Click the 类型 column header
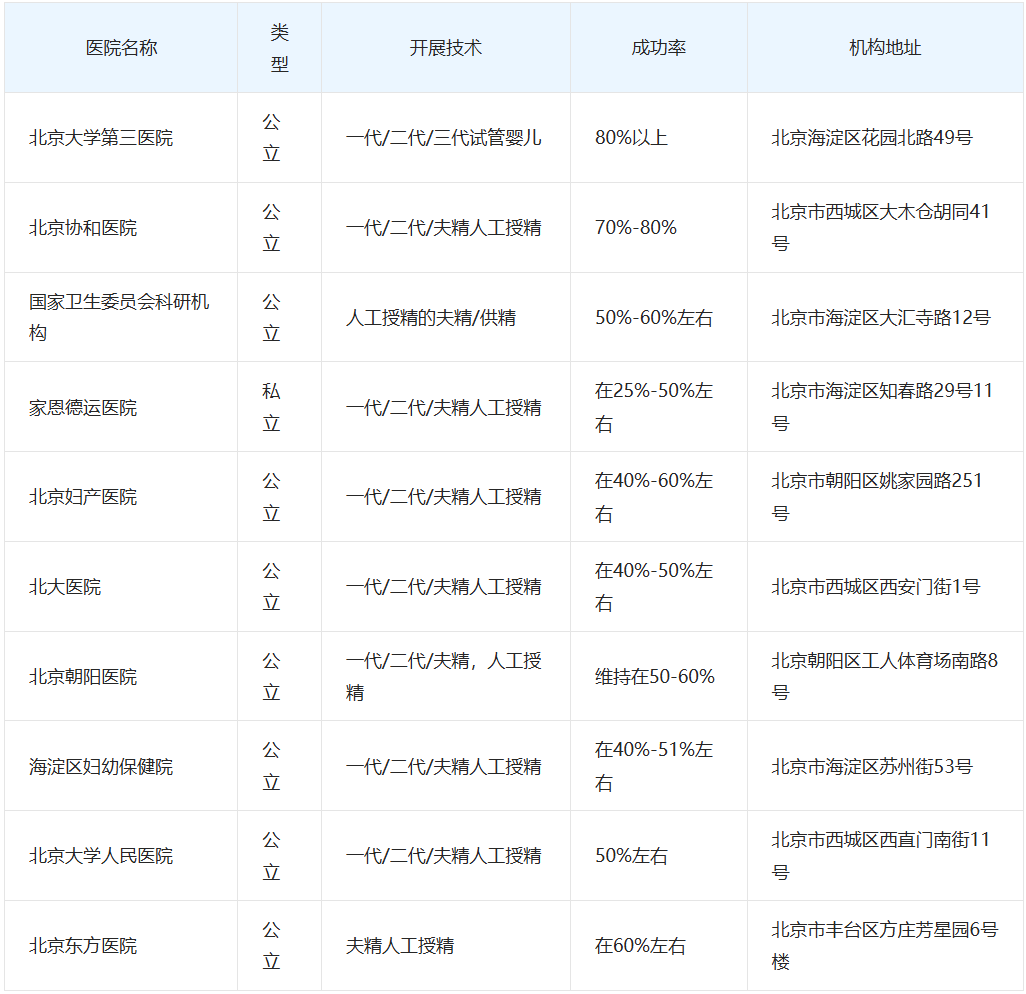1026x994 pixels. pyautogui.click(x=279, y=48)
